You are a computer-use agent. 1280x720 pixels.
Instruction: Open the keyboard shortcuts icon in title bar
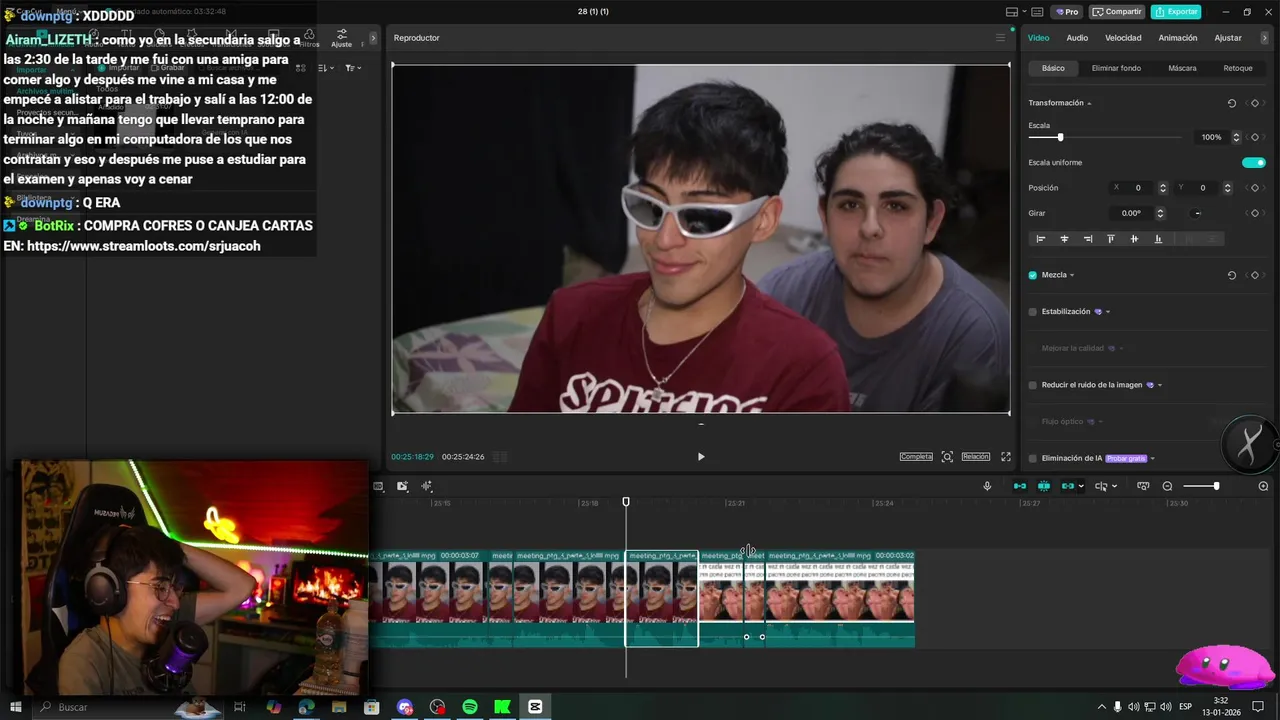pyautogui.click(x=1038, y=12)
